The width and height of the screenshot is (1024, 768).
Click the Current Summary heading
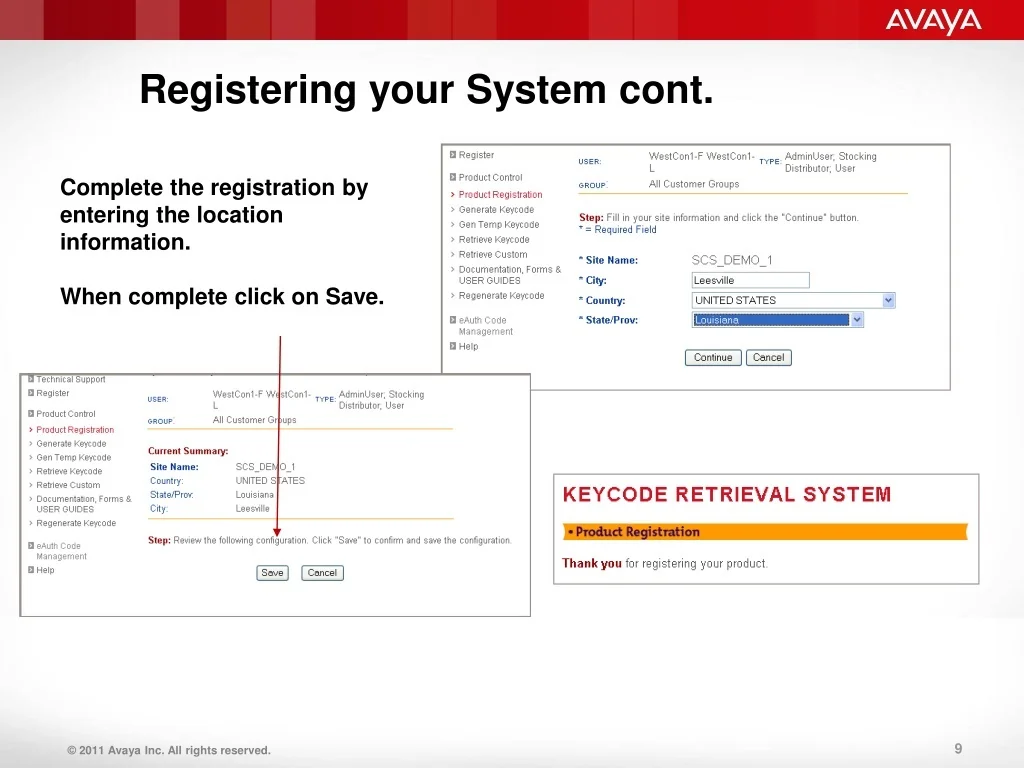tap(188, 451)
